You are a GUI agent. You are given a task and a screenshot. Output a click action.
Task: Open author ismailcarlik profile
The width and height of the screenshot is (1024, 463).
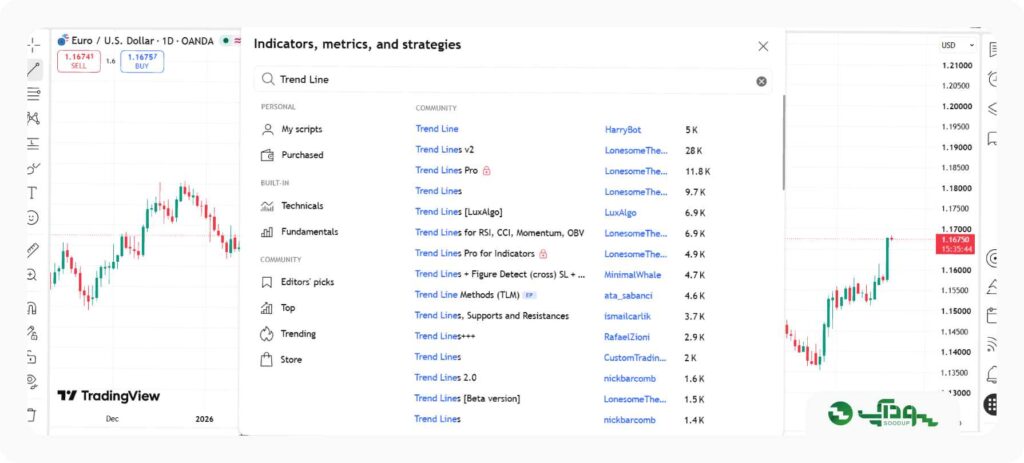click(627, 316)
